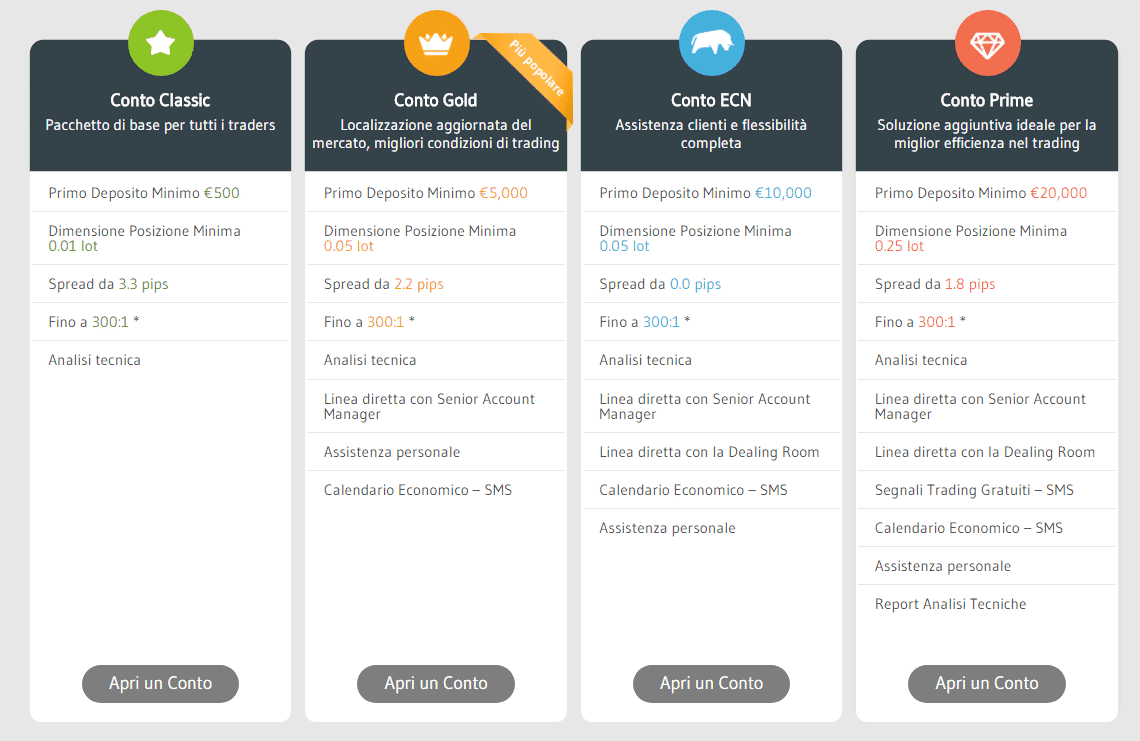Click 'Segnali Trading Gratuiti – SMS' row
The image size is (1140, 741).
[x=987, y=490]
